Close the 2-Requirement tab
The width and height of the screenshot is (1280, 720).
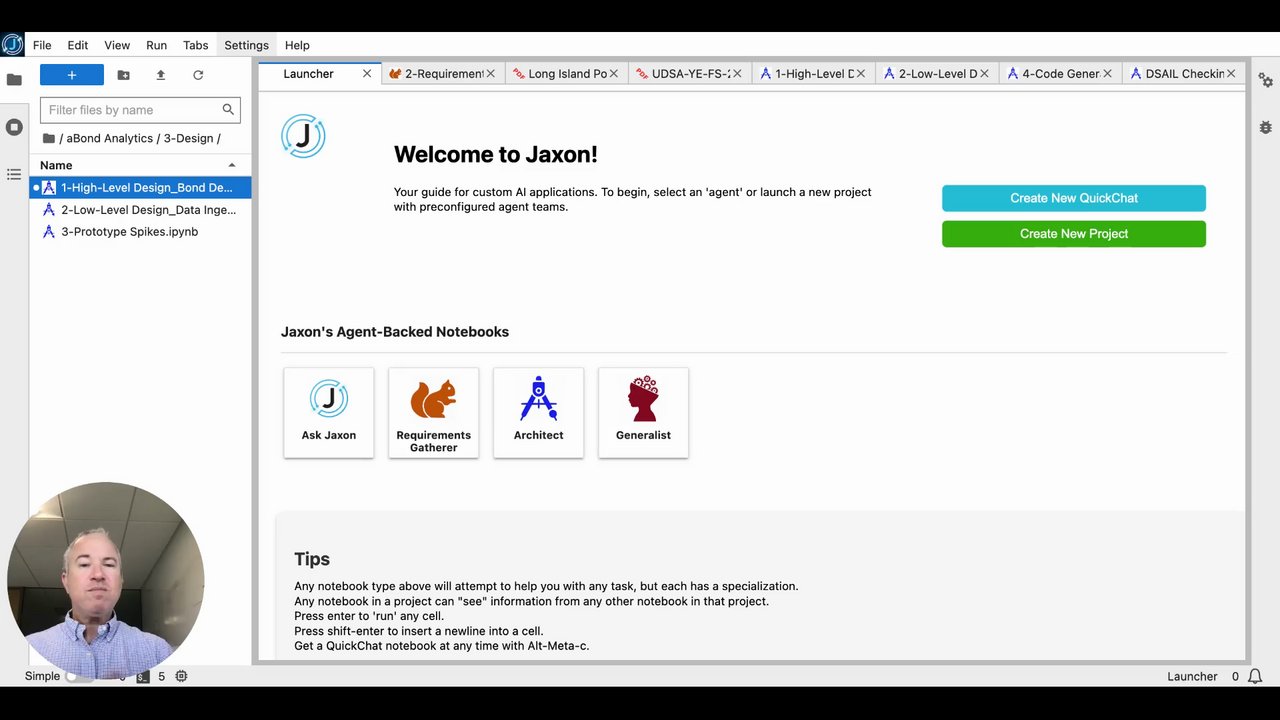490,74
